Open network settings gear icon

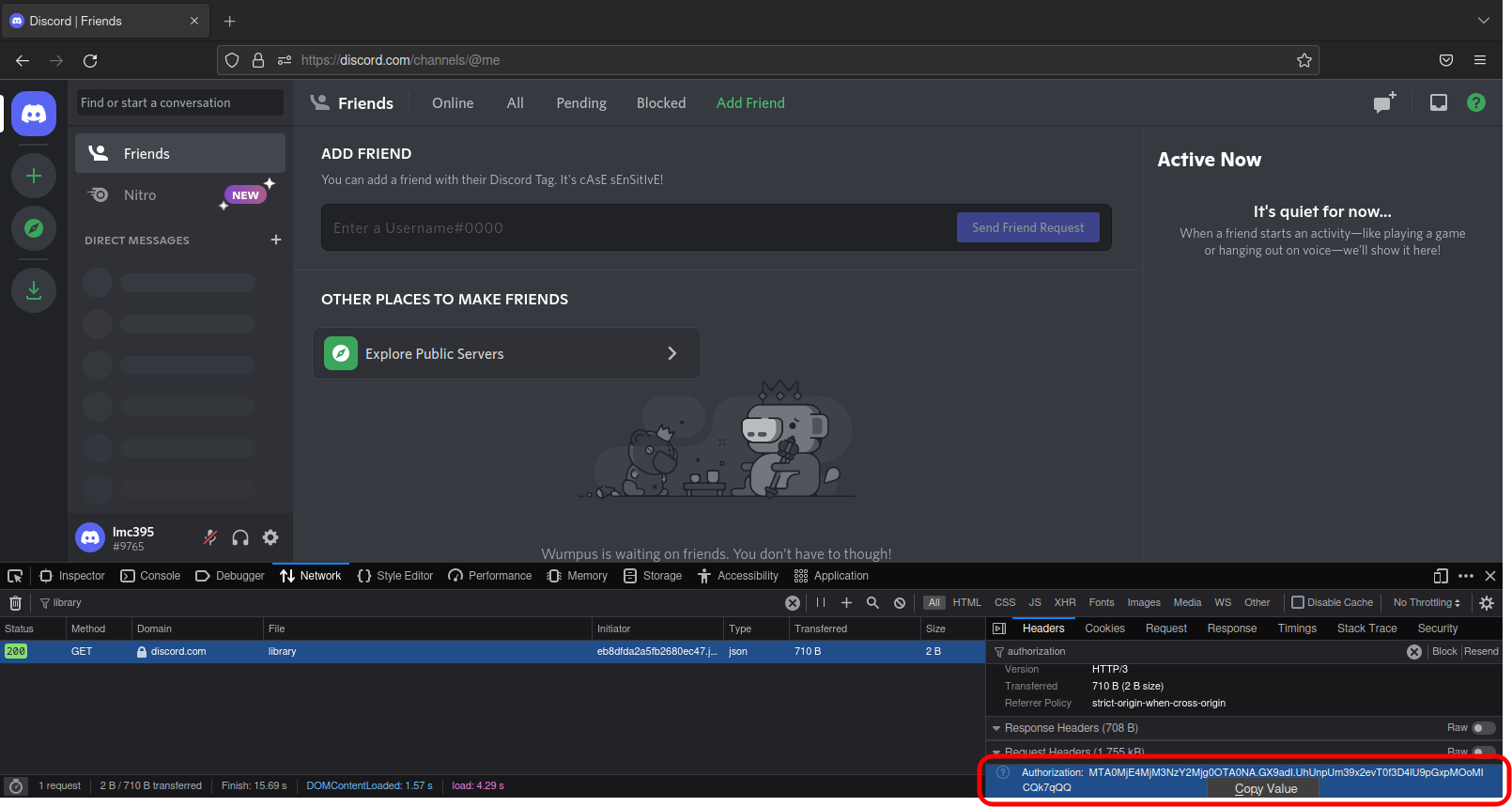coord(1487,603)
